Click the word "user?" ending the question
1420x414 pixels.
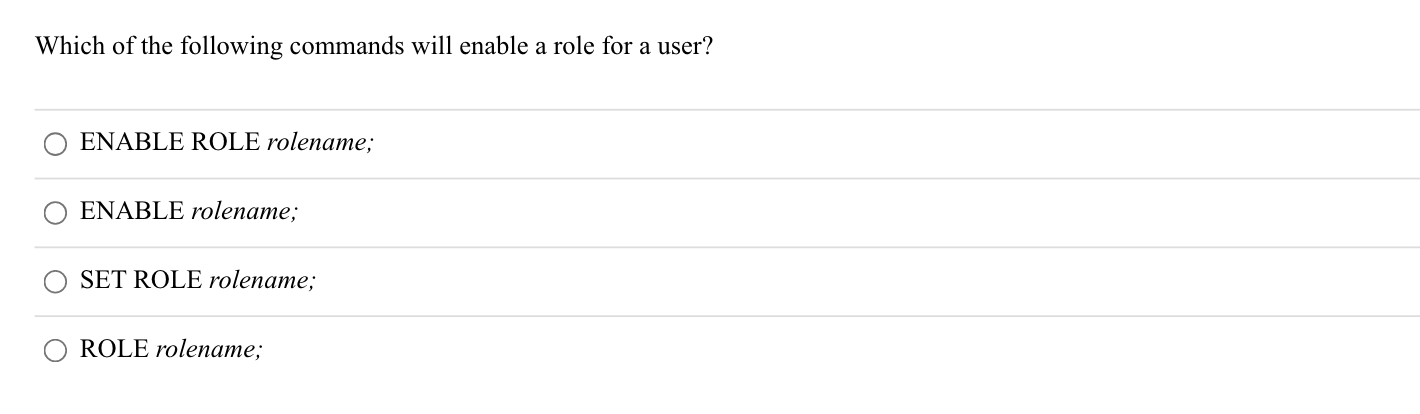coord(685,47)
